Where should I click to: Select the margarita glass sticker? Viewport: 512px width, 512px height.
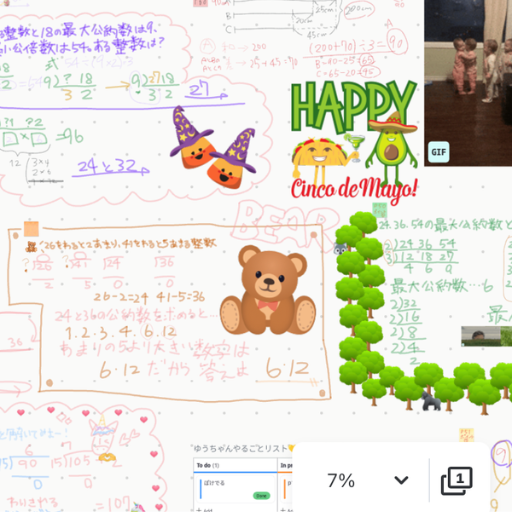coord(355,146)
